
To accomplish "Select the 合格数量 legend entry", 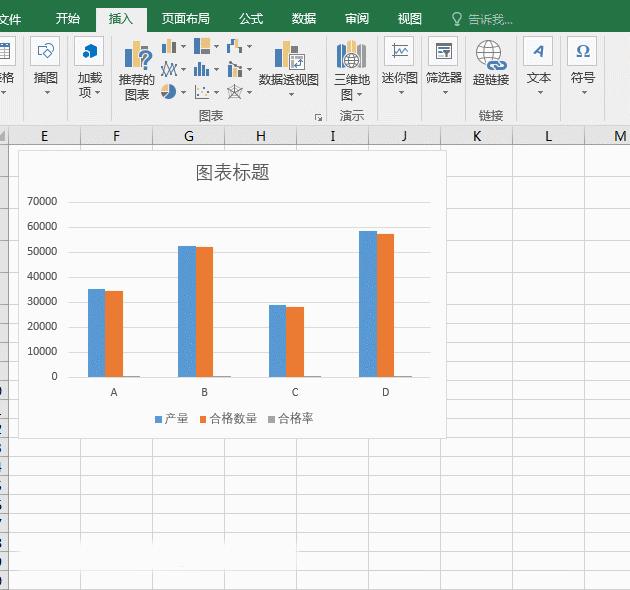I will click(228, 419).
